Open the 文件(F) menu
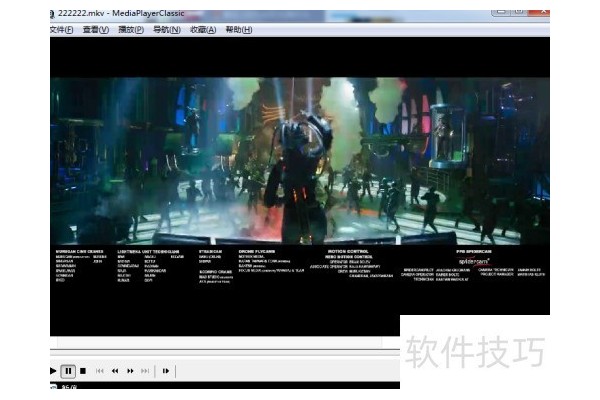 pos(61,29)
